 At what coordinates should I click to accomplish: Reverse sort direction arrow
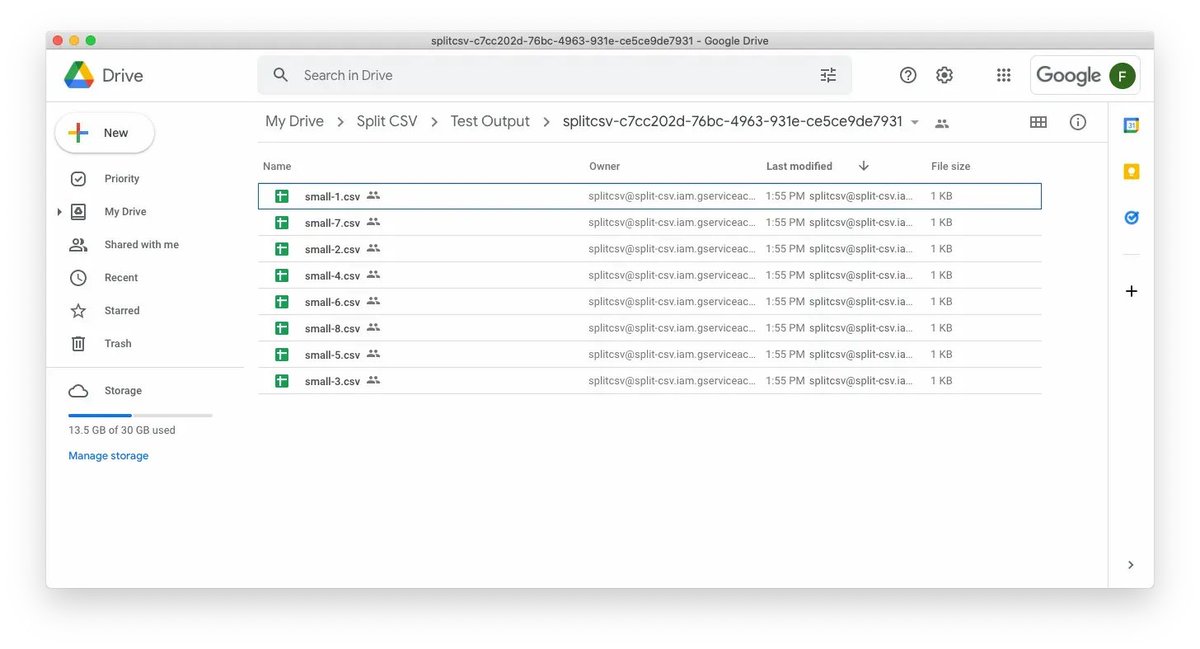pyautogui.click(x=863, y=166)
